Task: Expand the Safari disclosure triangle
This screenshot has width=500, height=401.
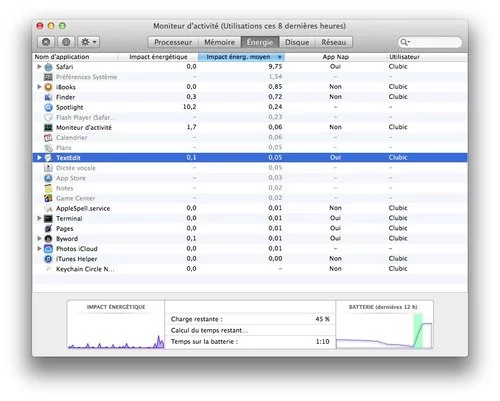Action: tap(39, 67)
